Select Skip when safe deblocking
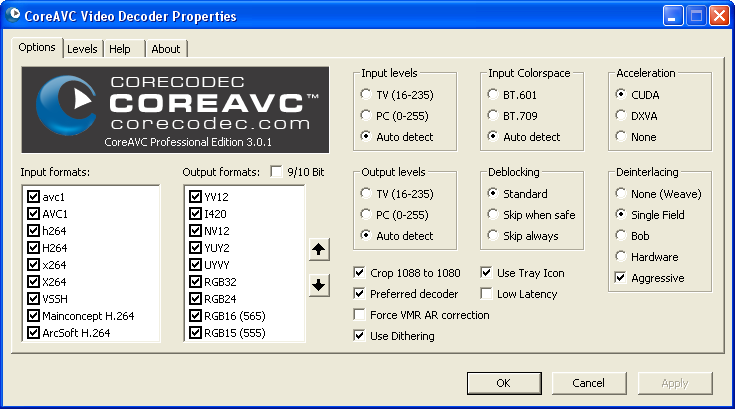 tap(493, 215)
